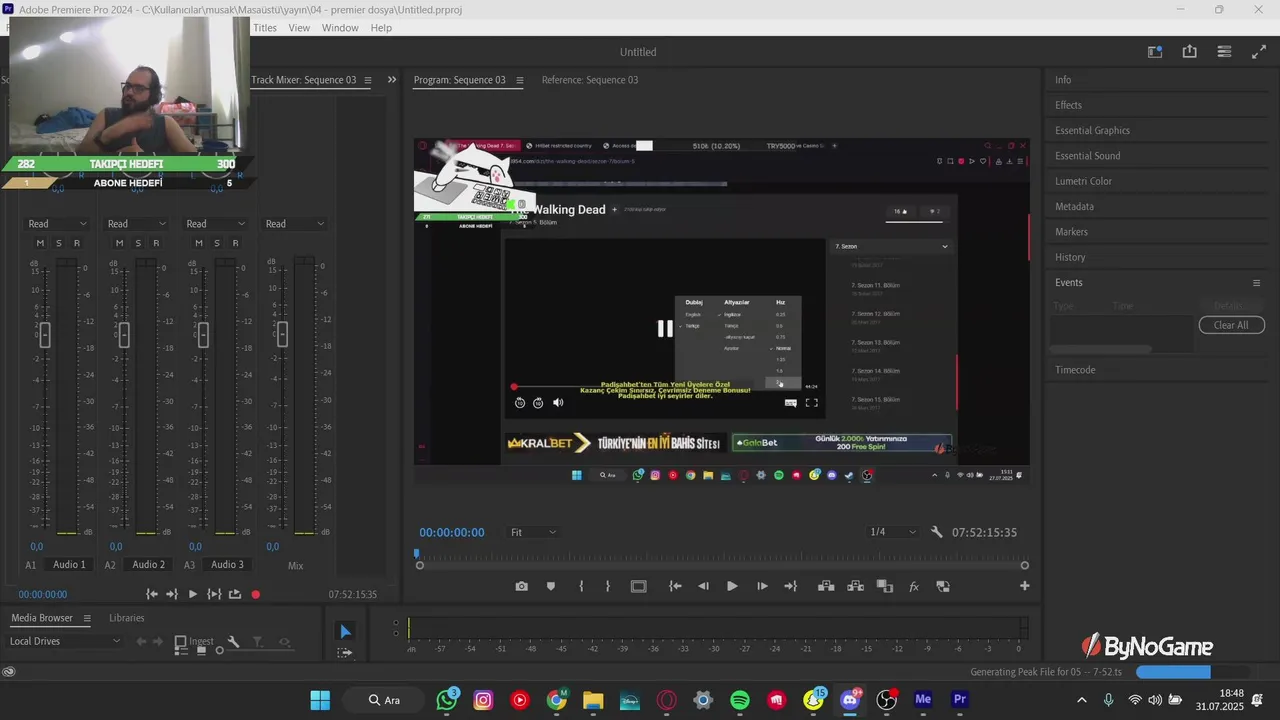
Task: Open the Fit zoom level dropdown
Action: (533, 532)
